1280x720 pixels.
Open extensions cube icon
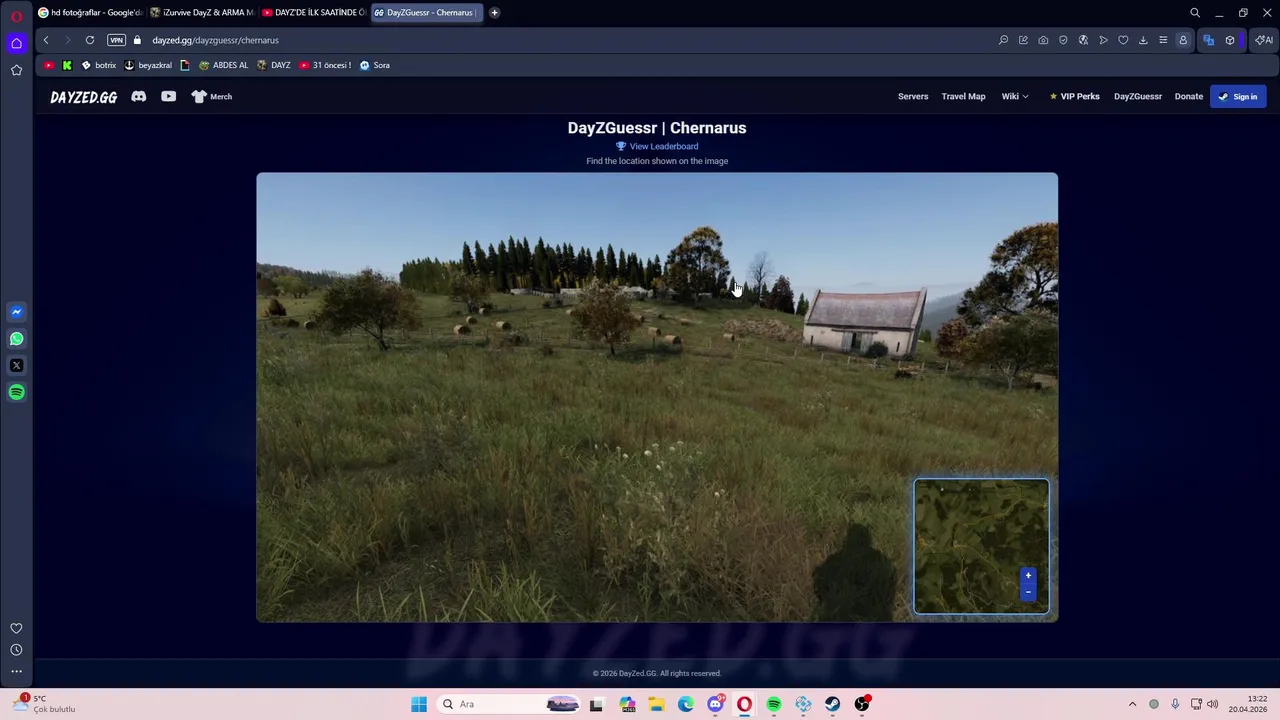[1230, 40]
